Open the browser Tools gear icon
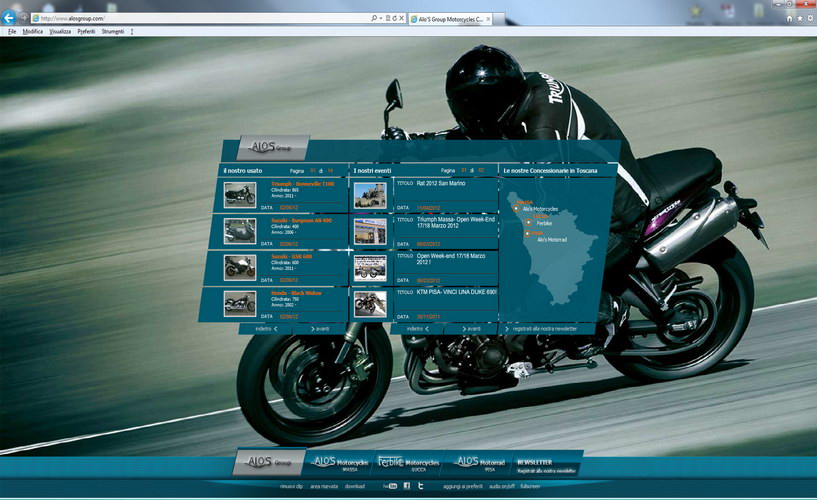 [810, 18]
